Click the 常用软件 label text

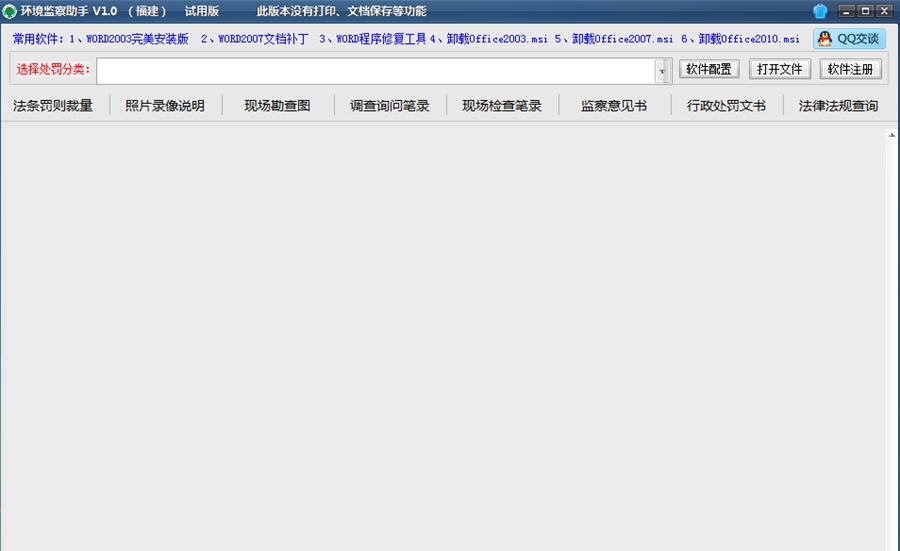pyautogui.click(x=36, y=38)
